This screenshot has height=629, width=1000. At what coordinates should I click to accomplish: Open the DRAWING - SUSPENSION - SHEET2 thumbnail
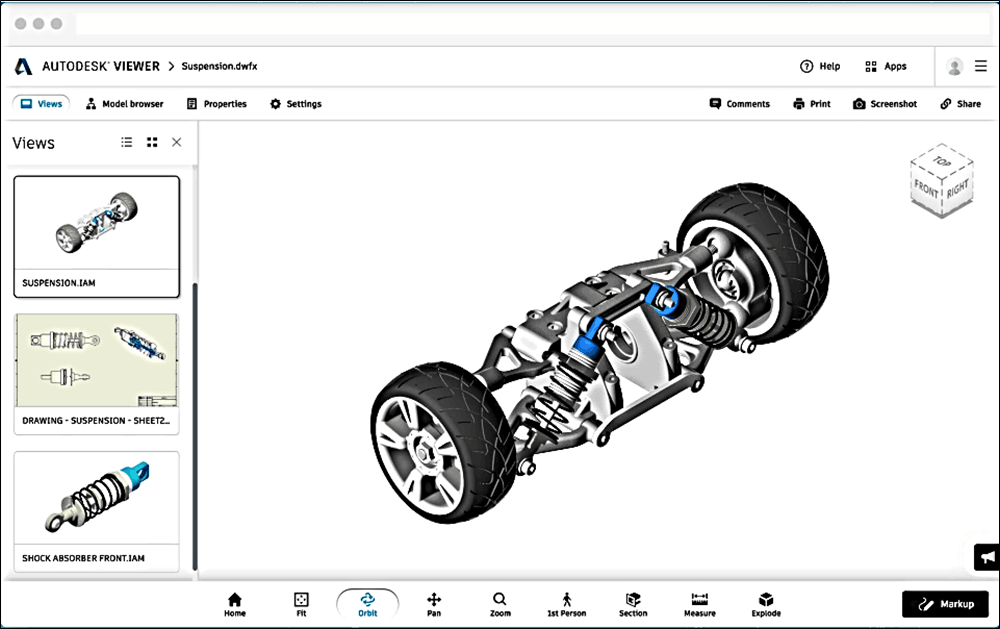point(97,374)
